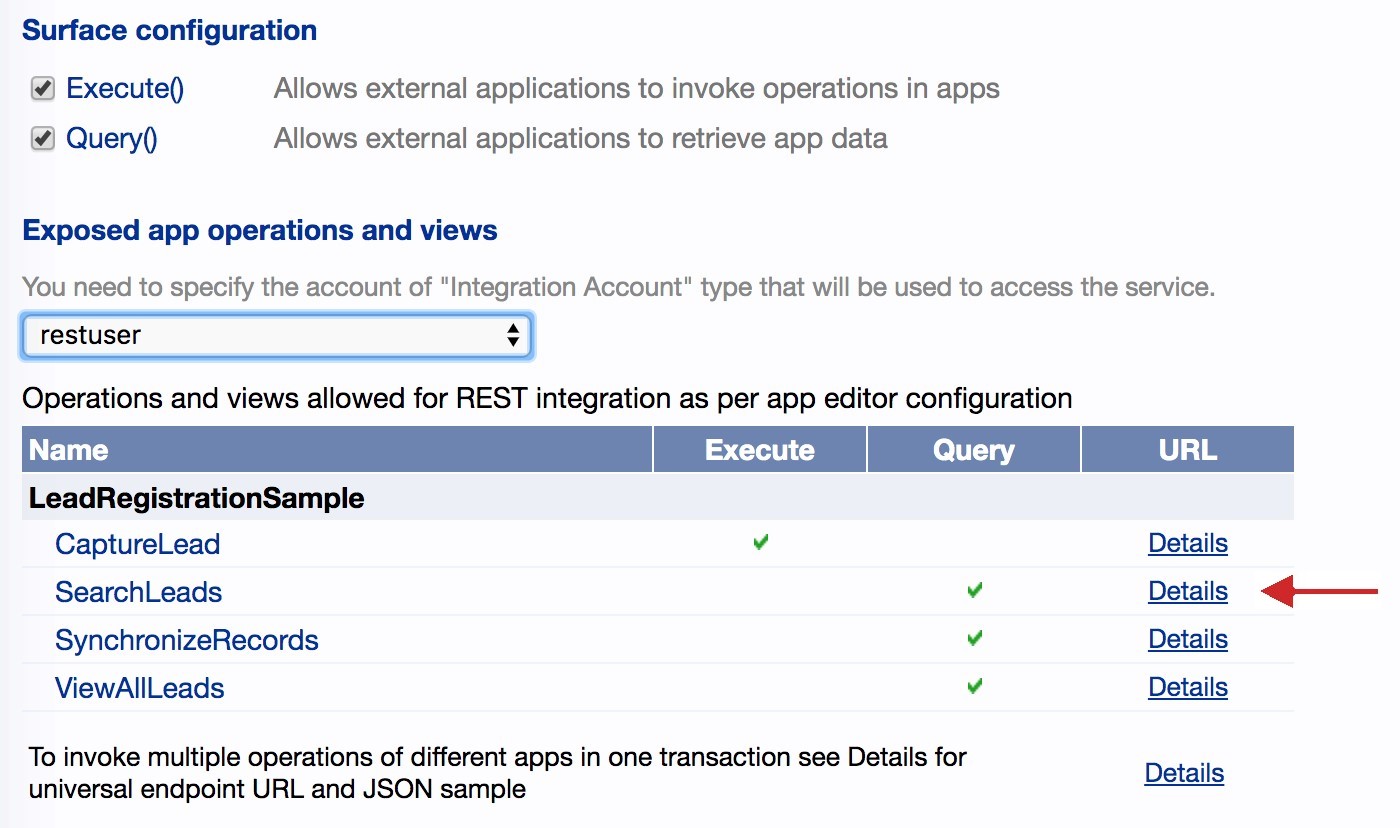Viewport: 1400px width, 828px height.
Task: Select the LeadRegistrationSample group row
Action: (196, 497)
